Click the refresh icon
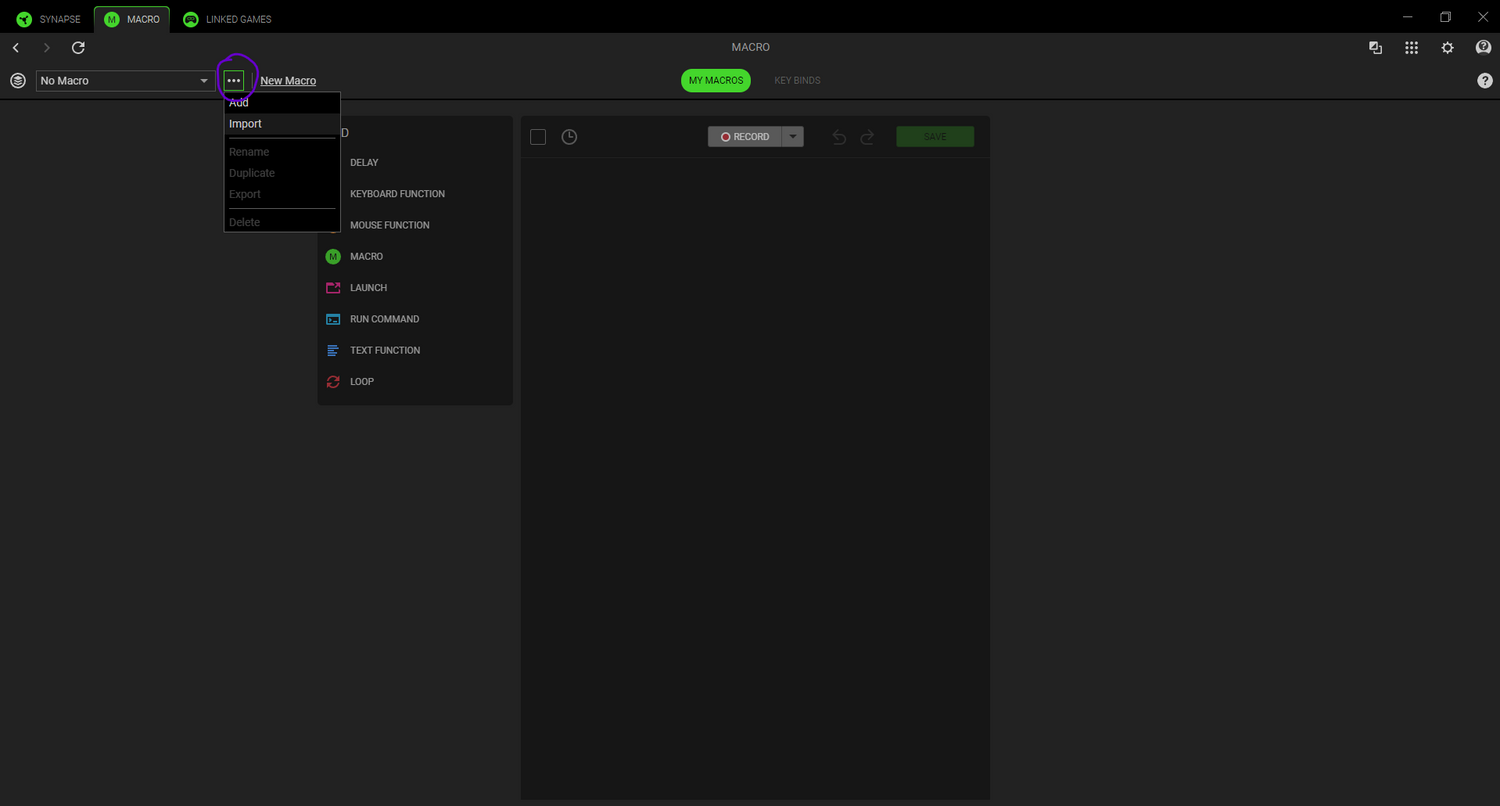 78,48
